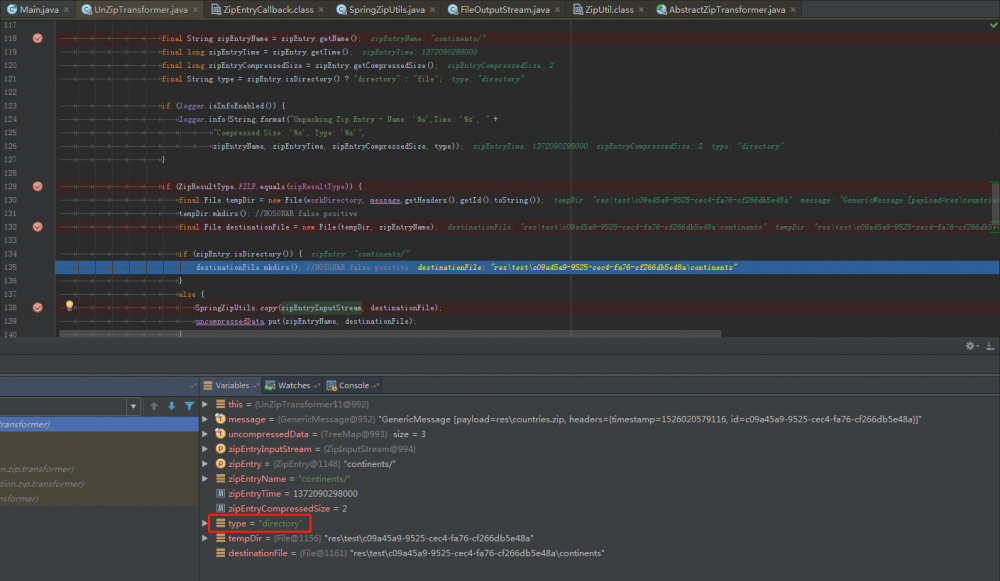The height and width of the screenshot is (581, 1000).
Task: Disable the breakpoint on line 138
Action: tap(38, 307)
